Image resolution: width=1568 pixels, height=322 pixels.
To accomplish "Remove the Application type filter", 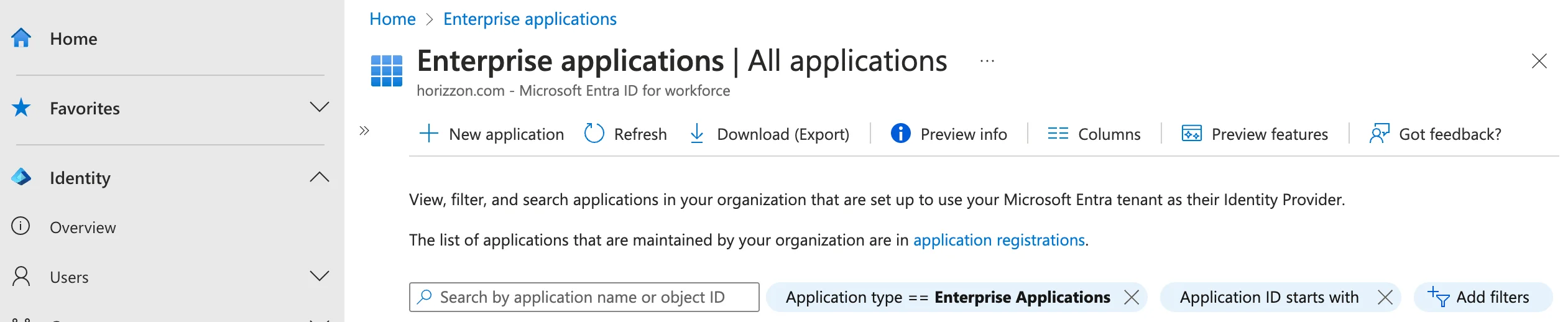I will [1132, 297].
